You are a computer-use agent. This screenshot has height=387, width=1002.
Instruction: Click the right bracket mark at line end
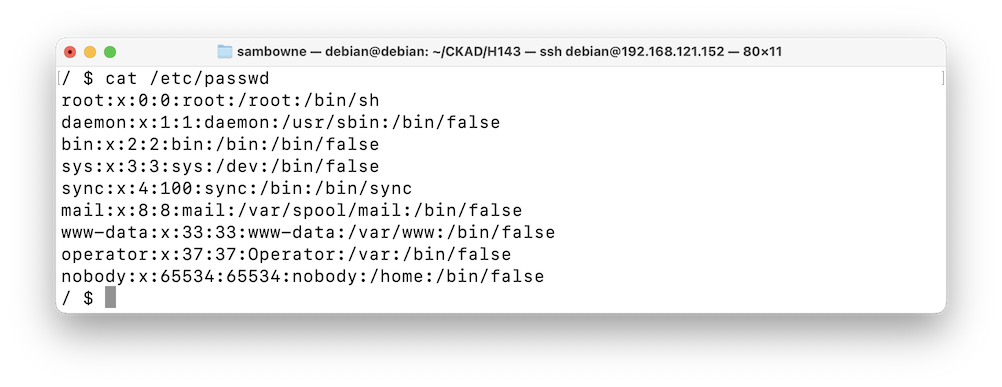pos(942,79)
